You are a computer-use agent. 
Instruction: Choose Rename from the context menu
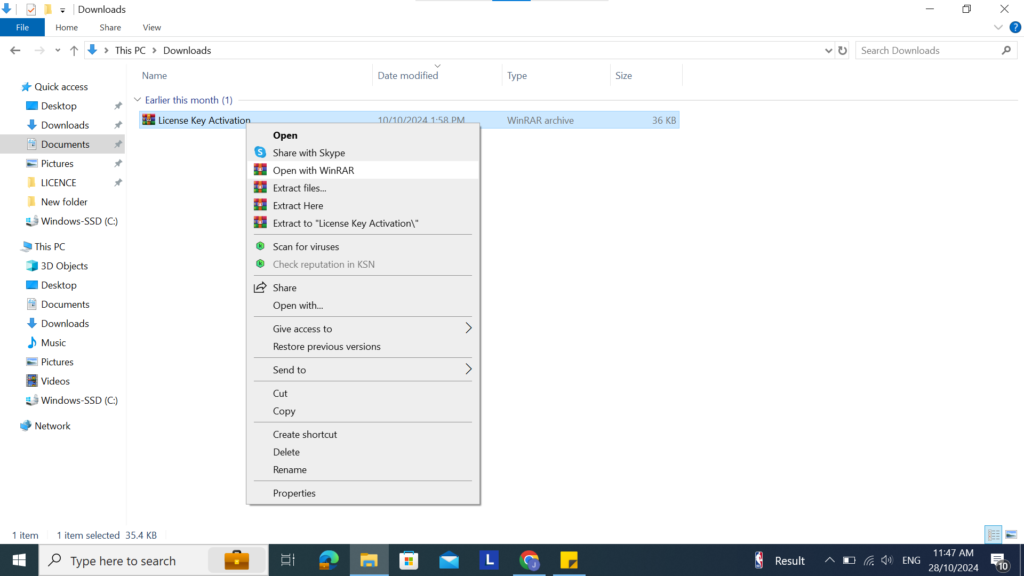pyautogui.click(x=363, y=470)
